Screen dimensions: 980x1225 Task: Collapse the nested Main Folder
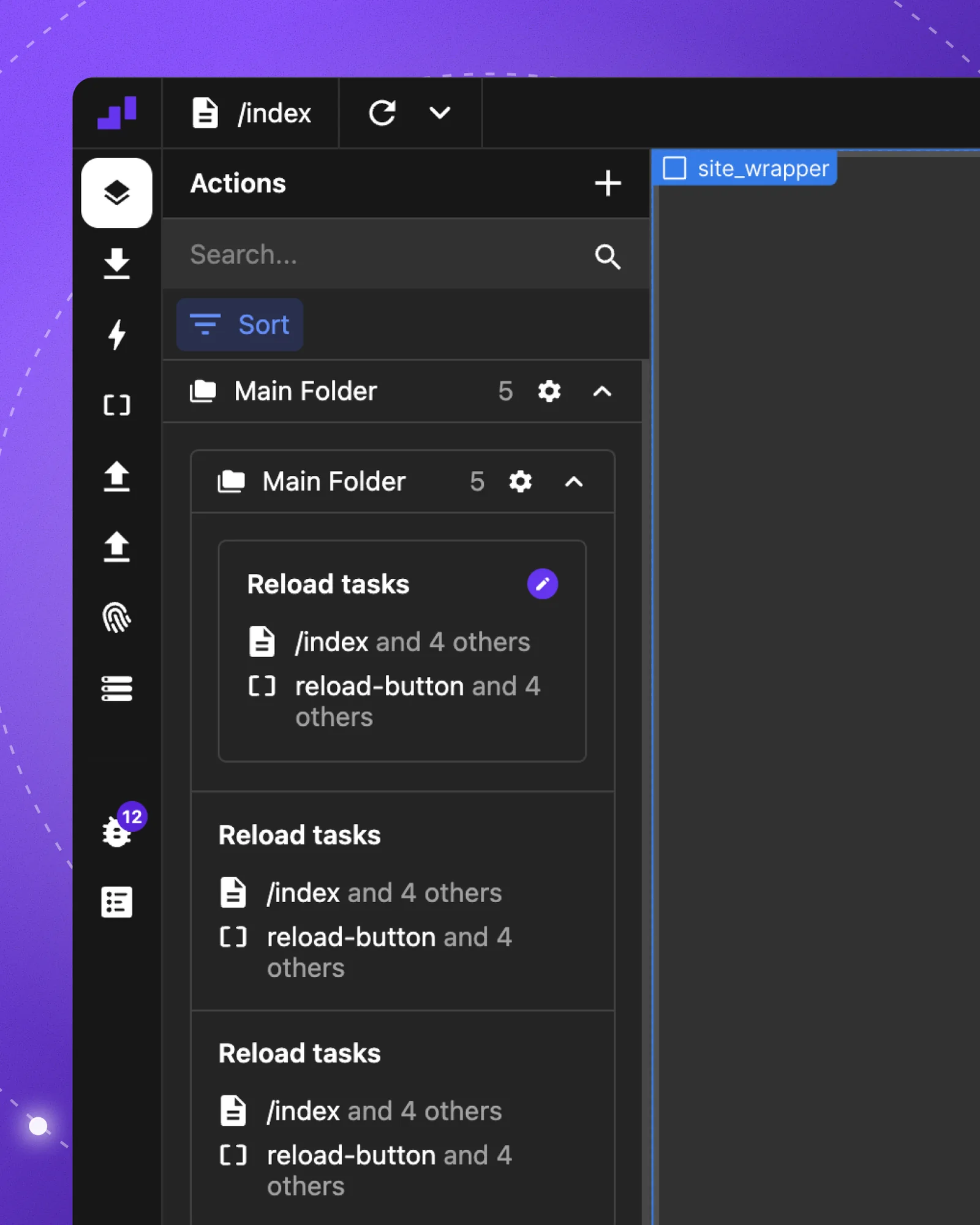pyautogui.click(x=574, y=481)
